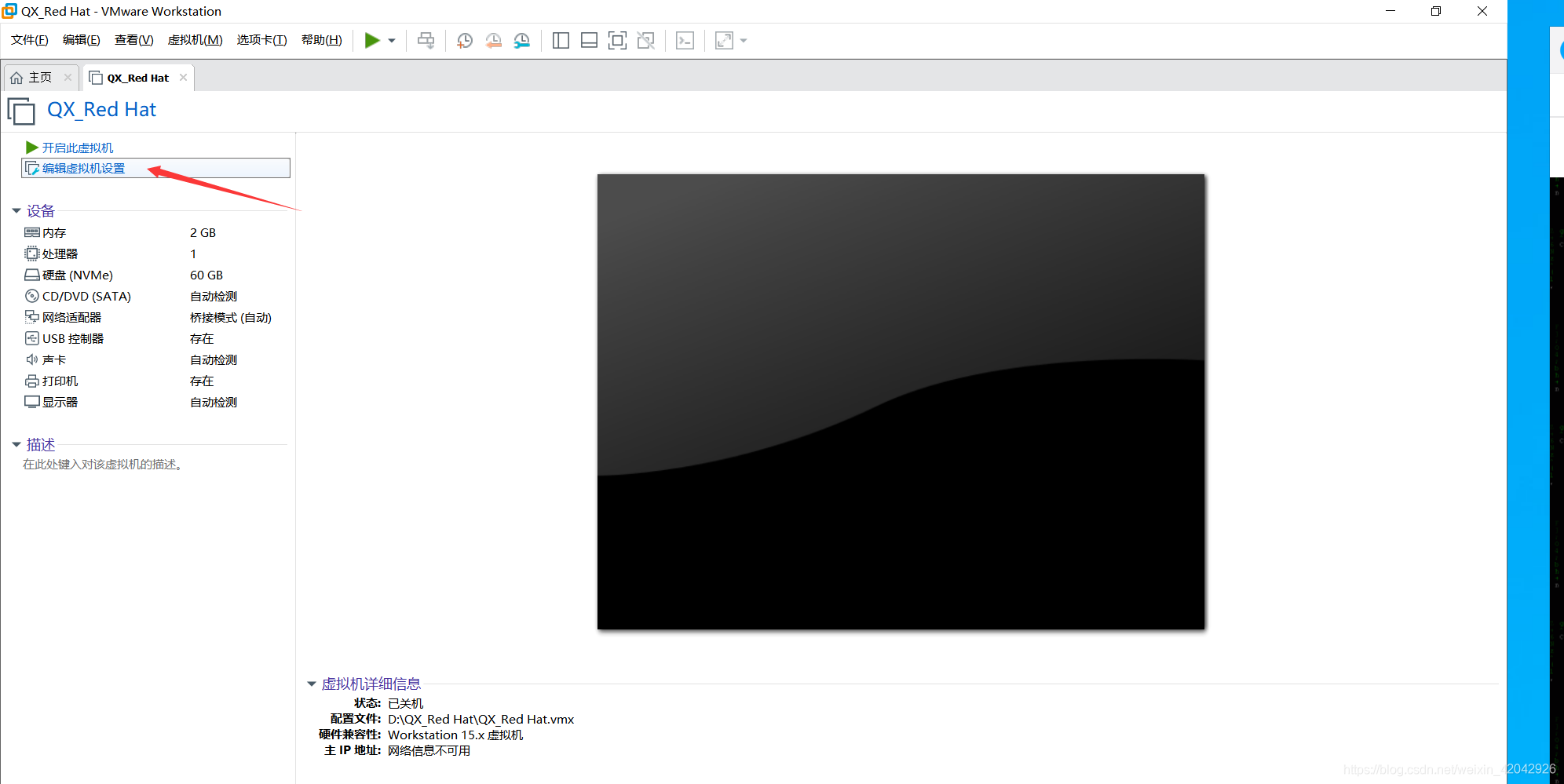Take a snapshot with the clock icon
The width and height of the screenshot is (1564, 784).
coord(465,41)
